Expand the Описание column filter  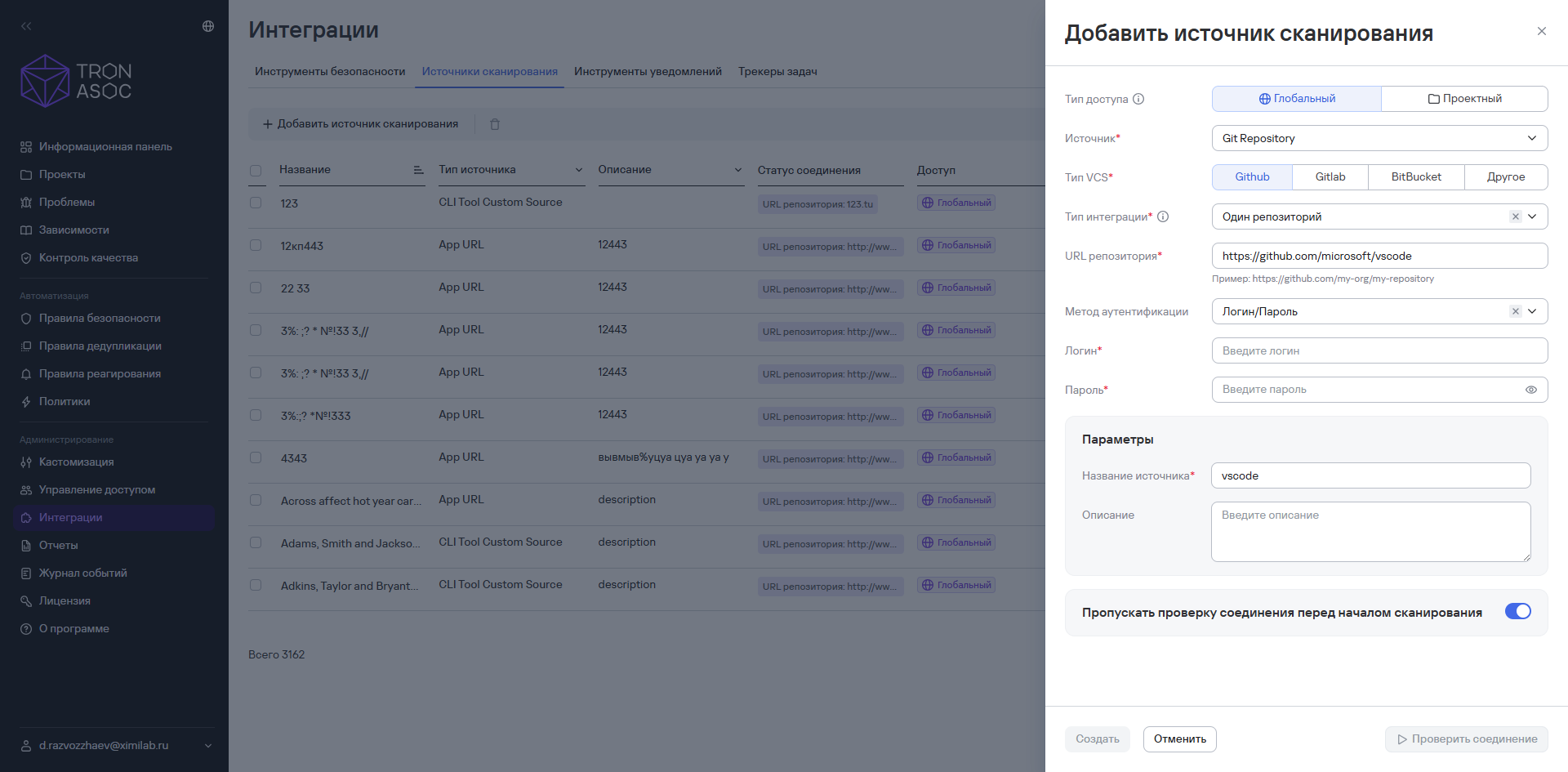[x=738, y=170]
